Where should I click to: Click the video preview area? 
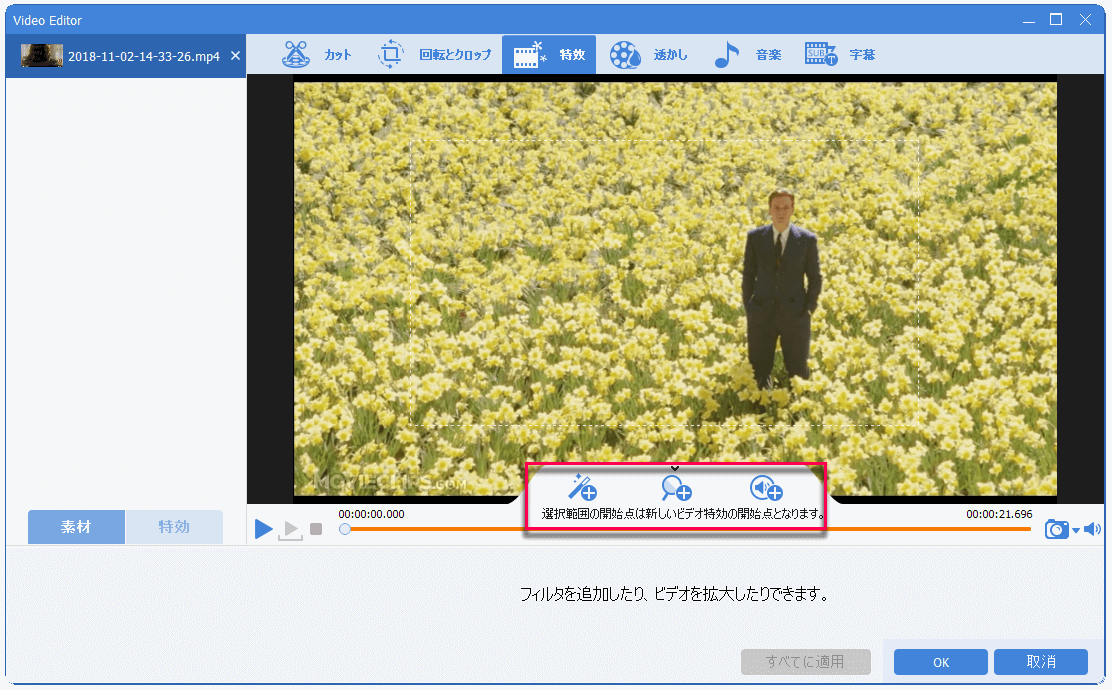tap(675, 289)
